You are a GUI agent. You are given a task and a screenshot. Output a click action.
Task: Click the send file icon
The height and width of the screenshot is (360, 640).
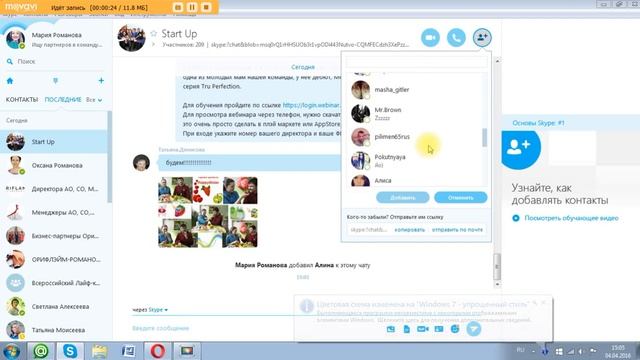click(x=407, y=329)
